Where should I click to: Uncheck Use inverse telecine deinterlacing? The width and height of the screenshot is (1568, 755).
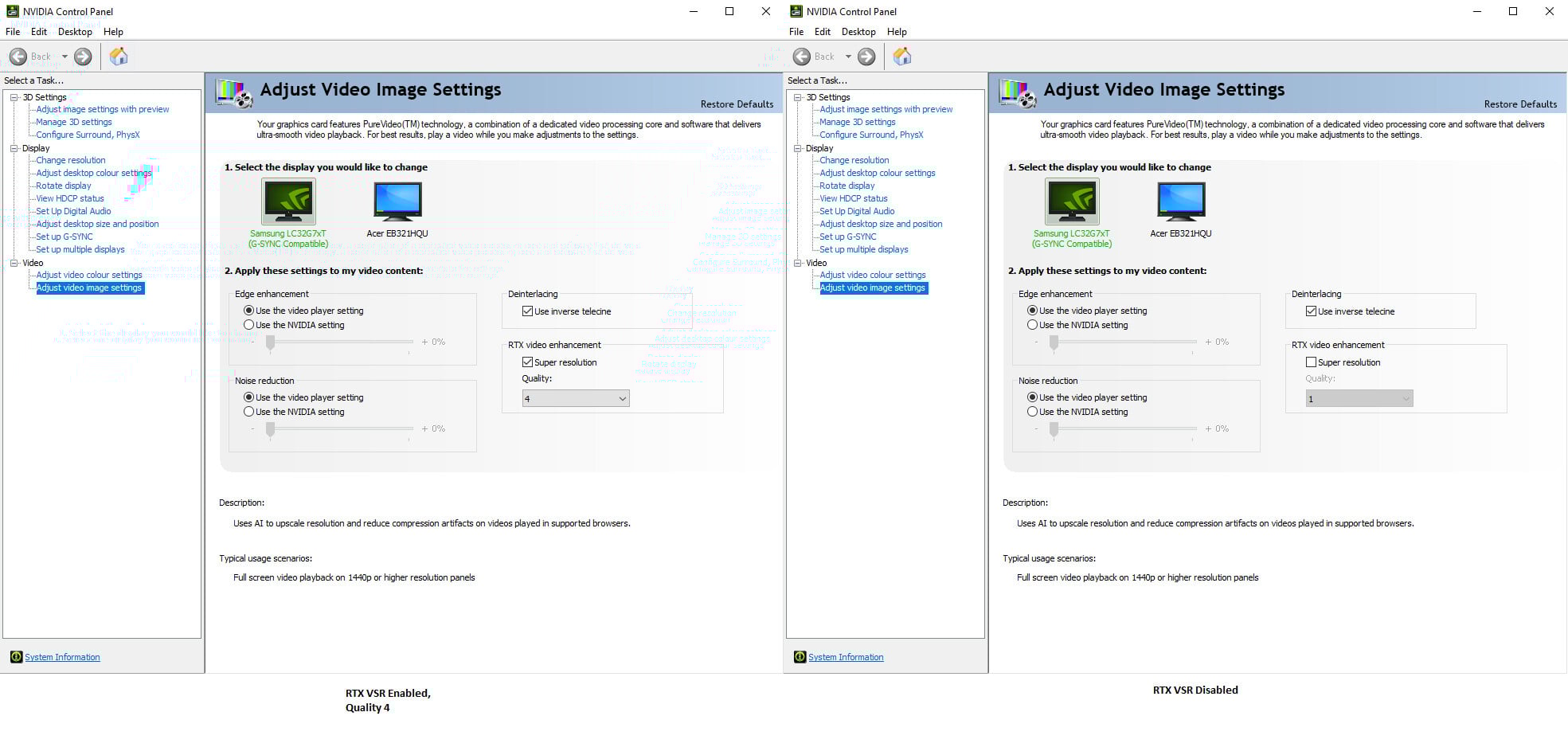coord(527,311)
